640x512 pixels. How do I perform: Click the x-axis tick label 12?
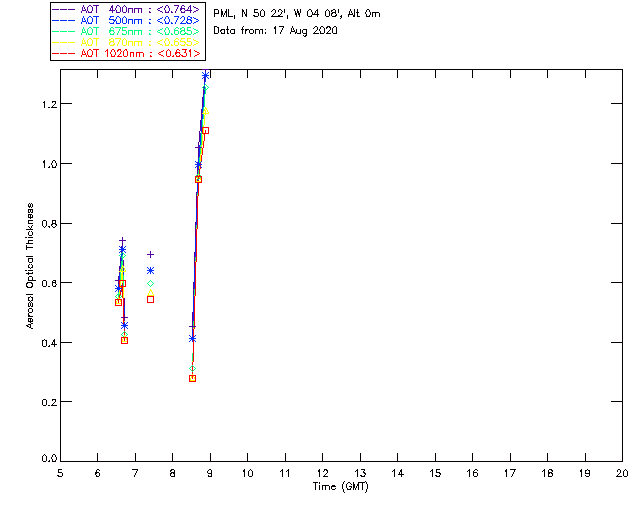(322, 473)
